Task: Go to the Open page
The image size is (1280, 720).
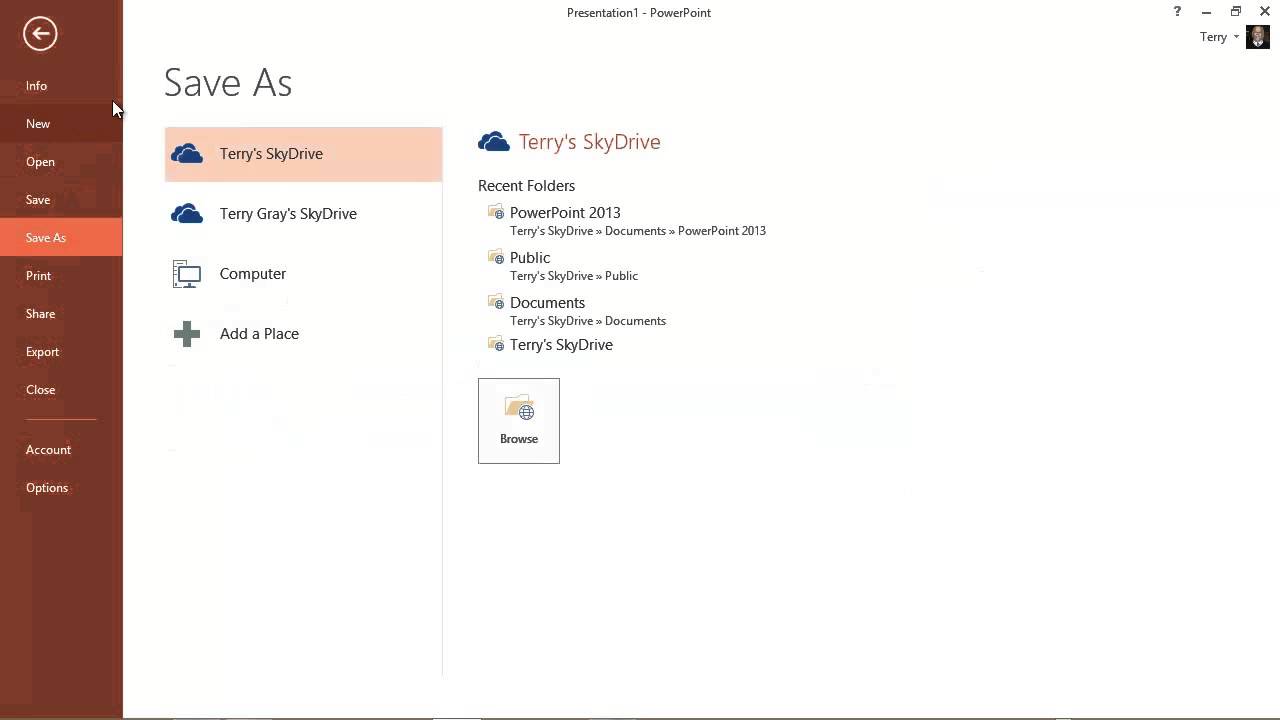Action: [61, 162]
